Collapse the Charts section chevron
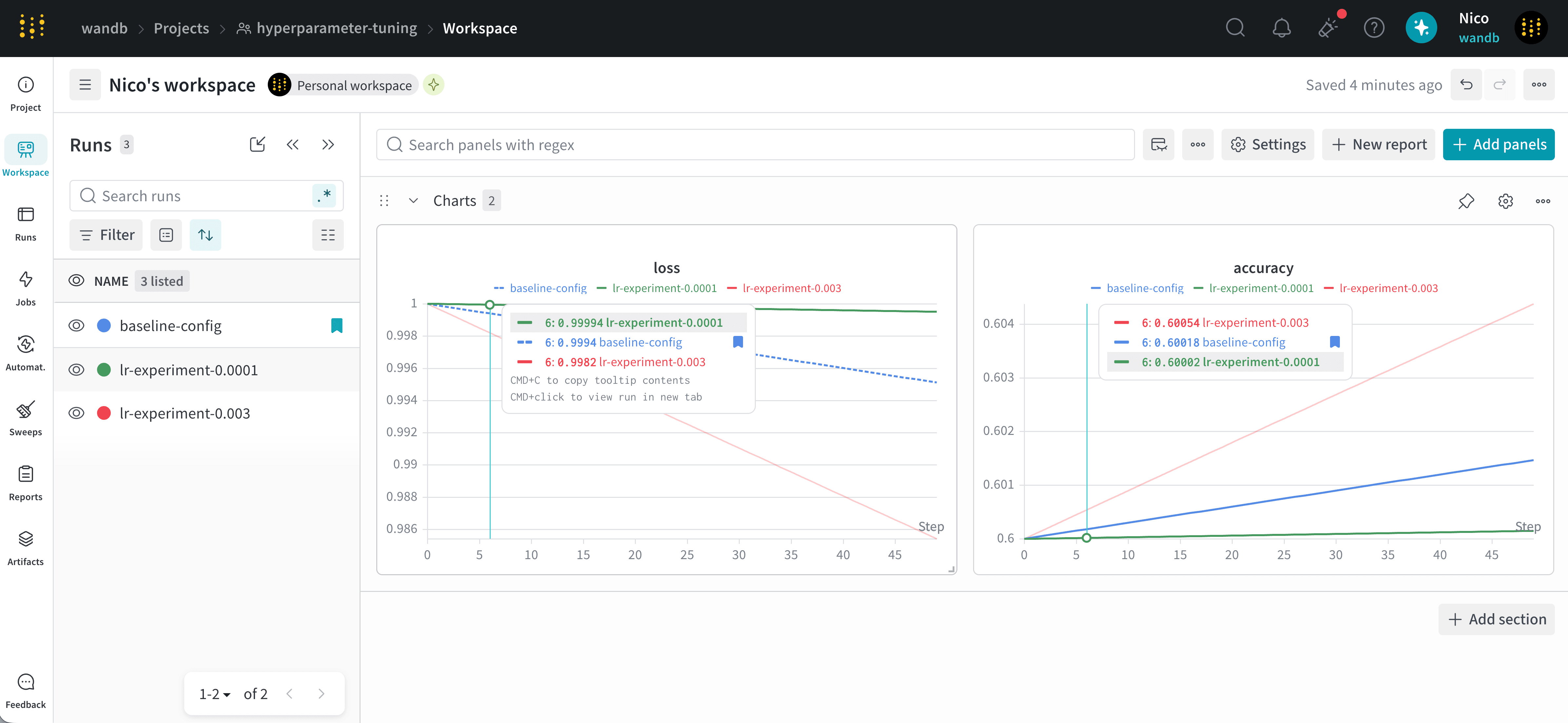This screenshot has height=723, width=1568. pos(413,200)
